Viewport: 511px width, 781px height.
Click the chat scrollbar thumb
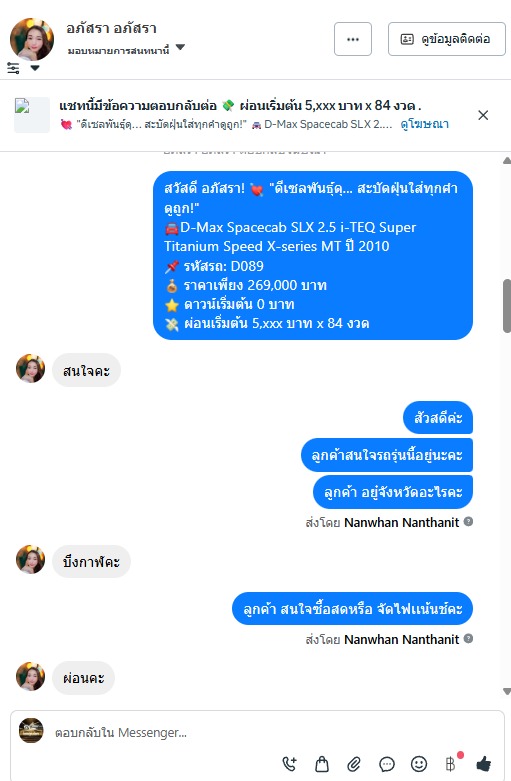(x=507, y=306)
